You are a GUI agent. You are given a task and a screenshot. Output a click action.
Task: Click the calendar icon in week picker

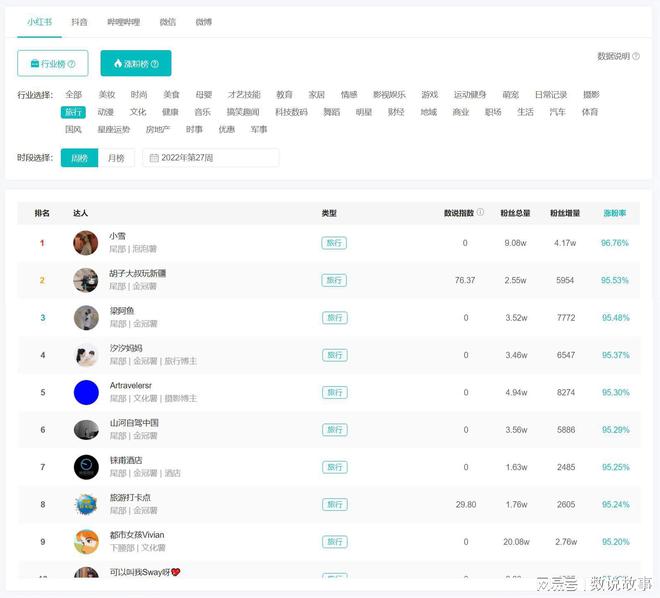[154, 158]
